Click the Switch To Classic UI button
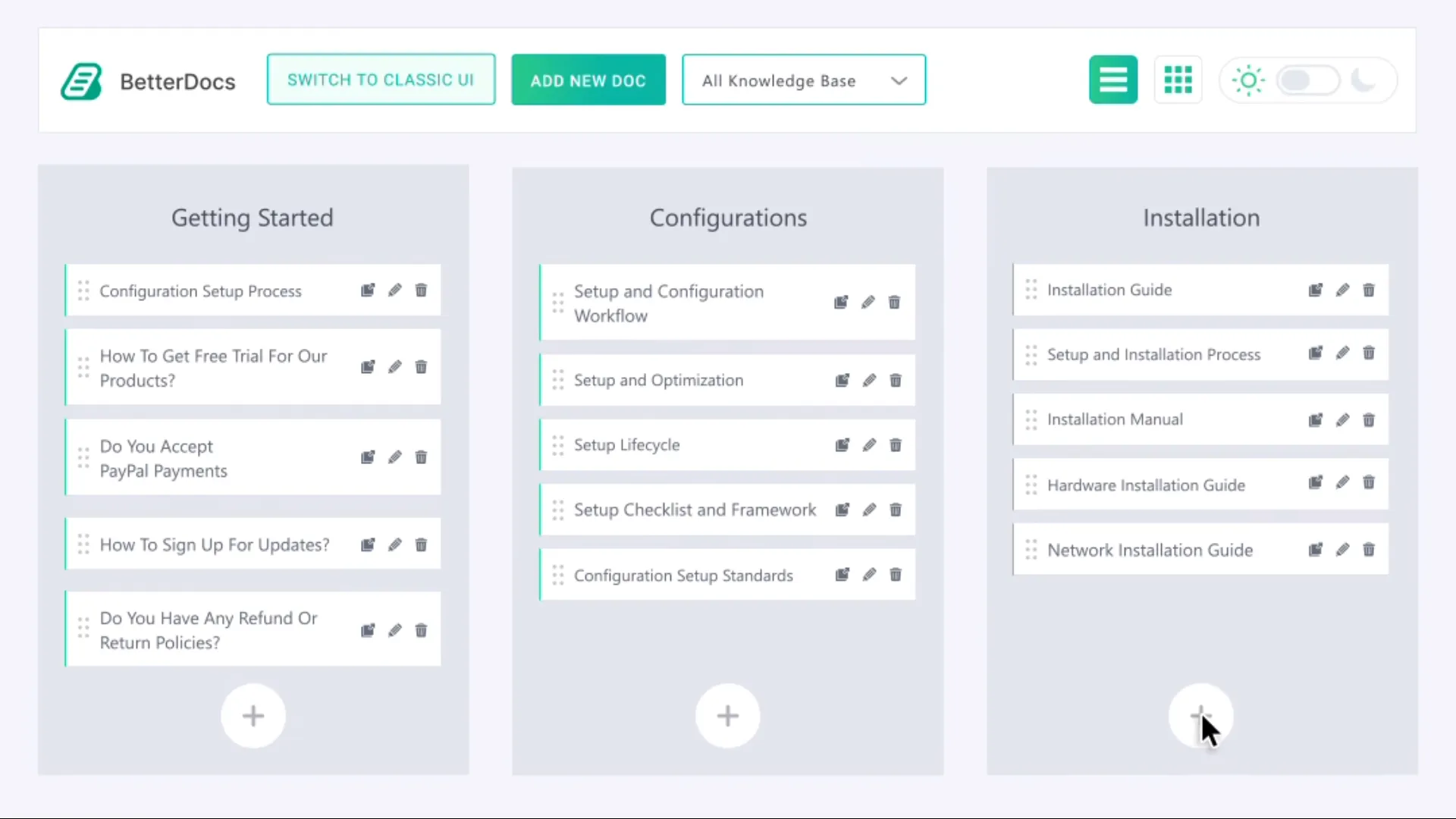1456x819 pixels. click(381, 79)
